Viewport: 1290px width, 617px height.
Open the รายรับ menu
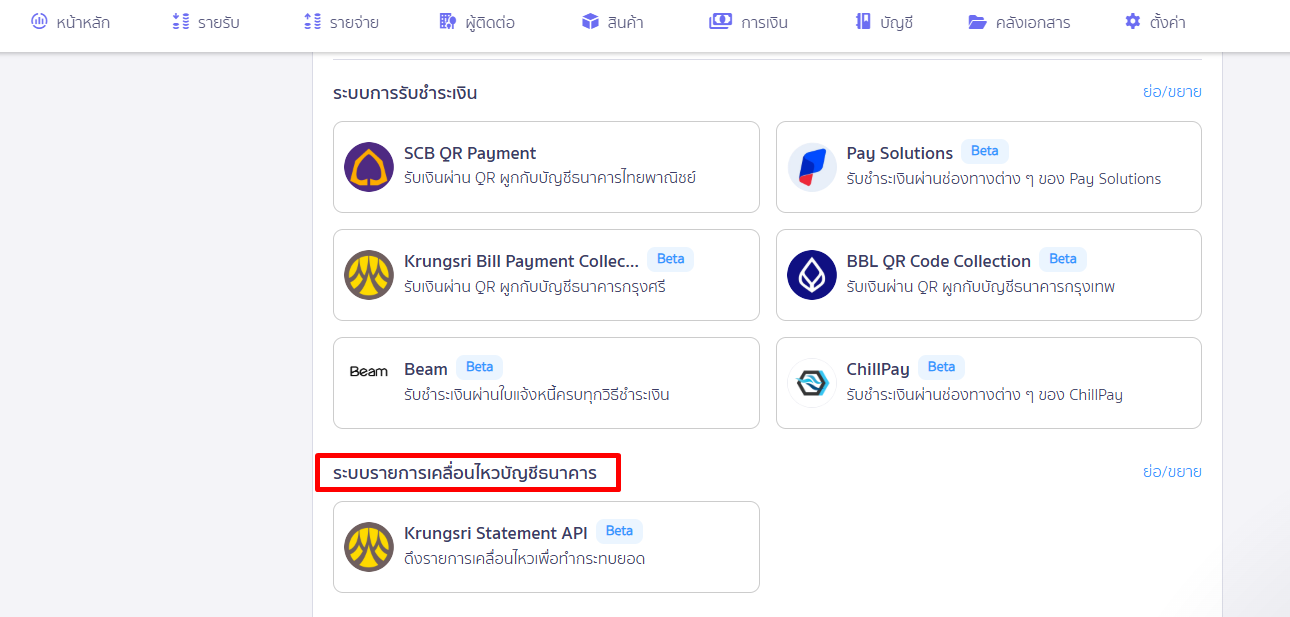pos(207,22)
